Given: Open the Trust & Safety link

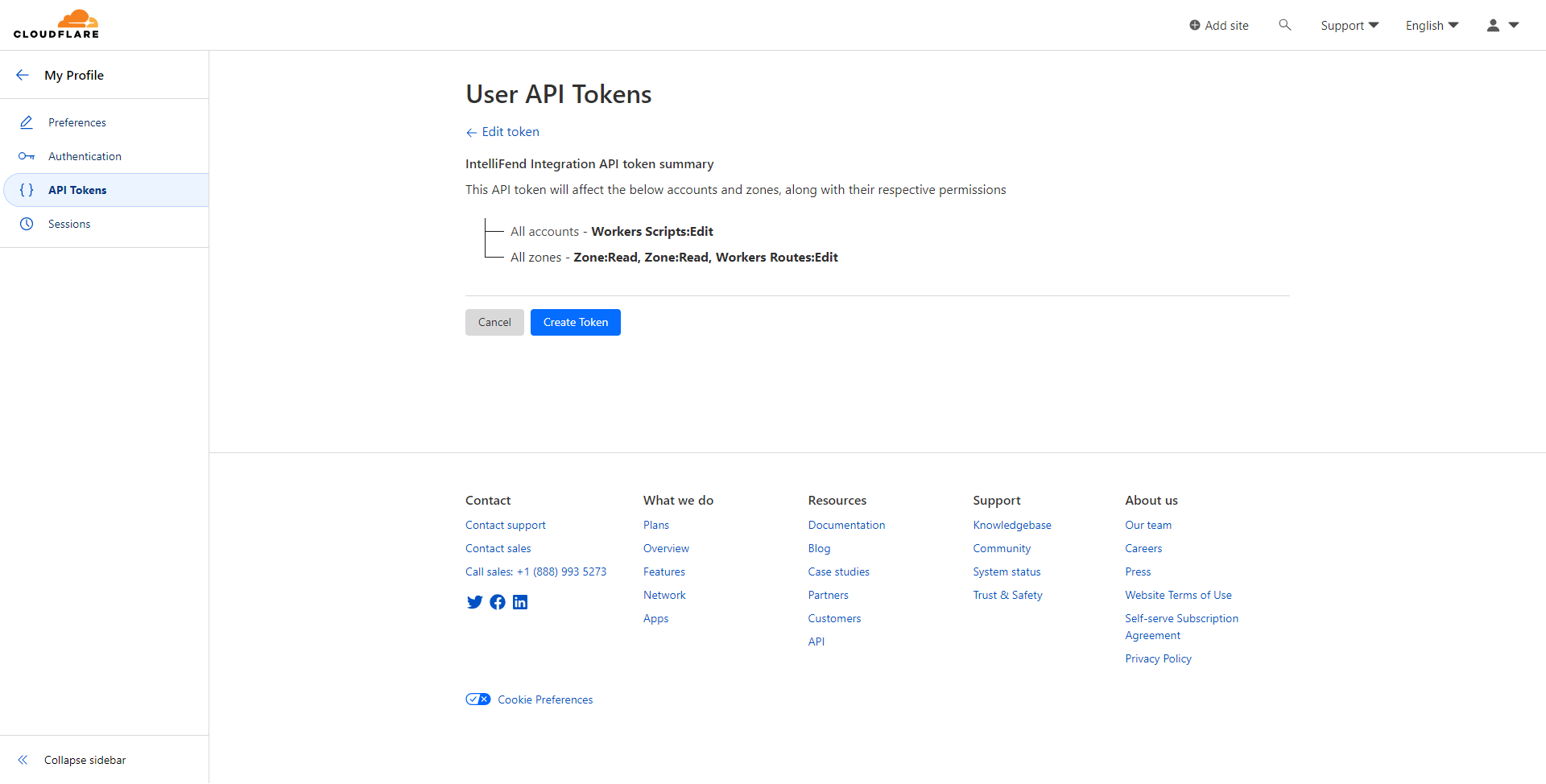Looking at the screenshot, I should pos(1007,595).
